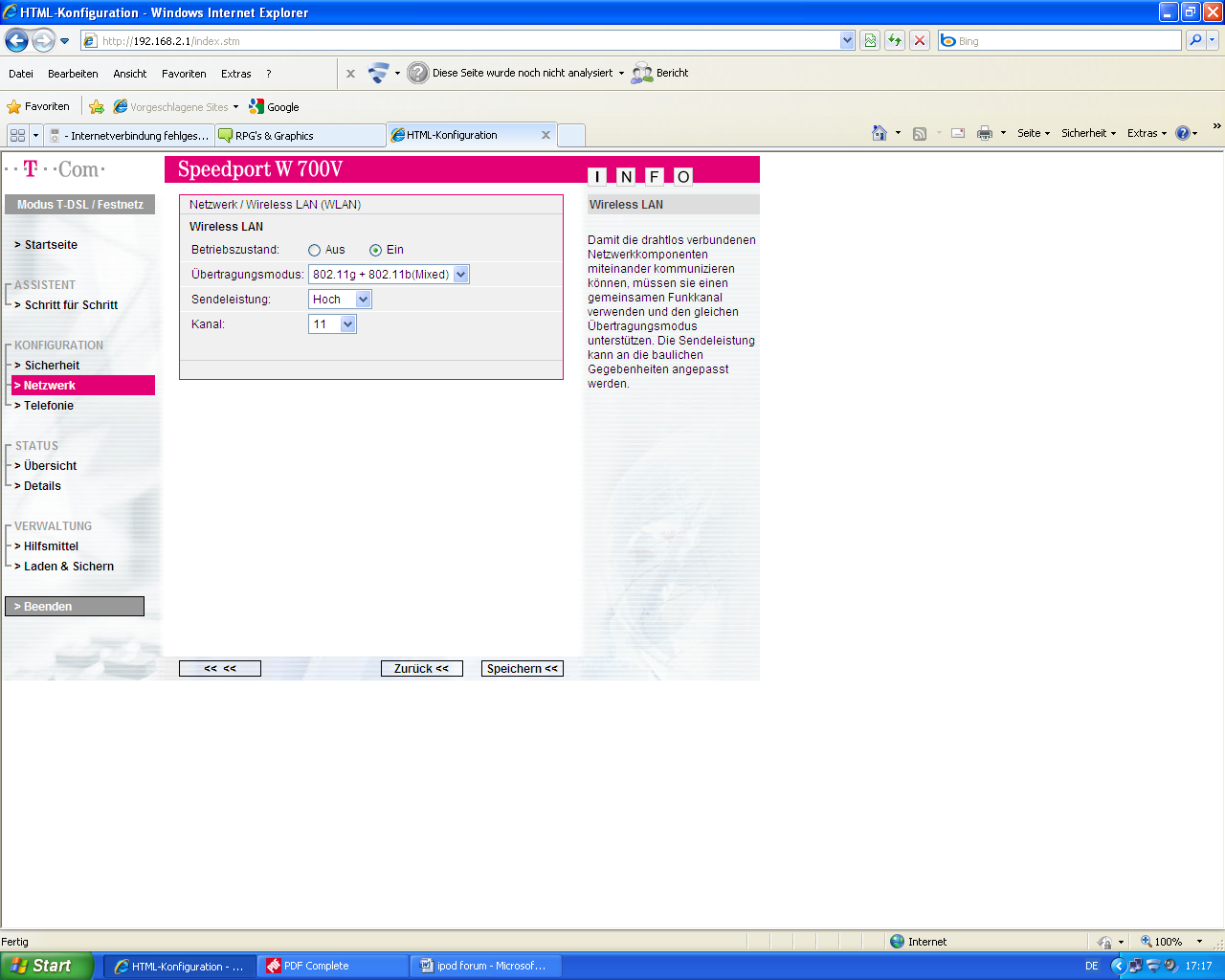Click the address bar URL field
Image resolution: width=1225 pixels, height=980 pixels.
pyautogui.click(x=459, y=41)
